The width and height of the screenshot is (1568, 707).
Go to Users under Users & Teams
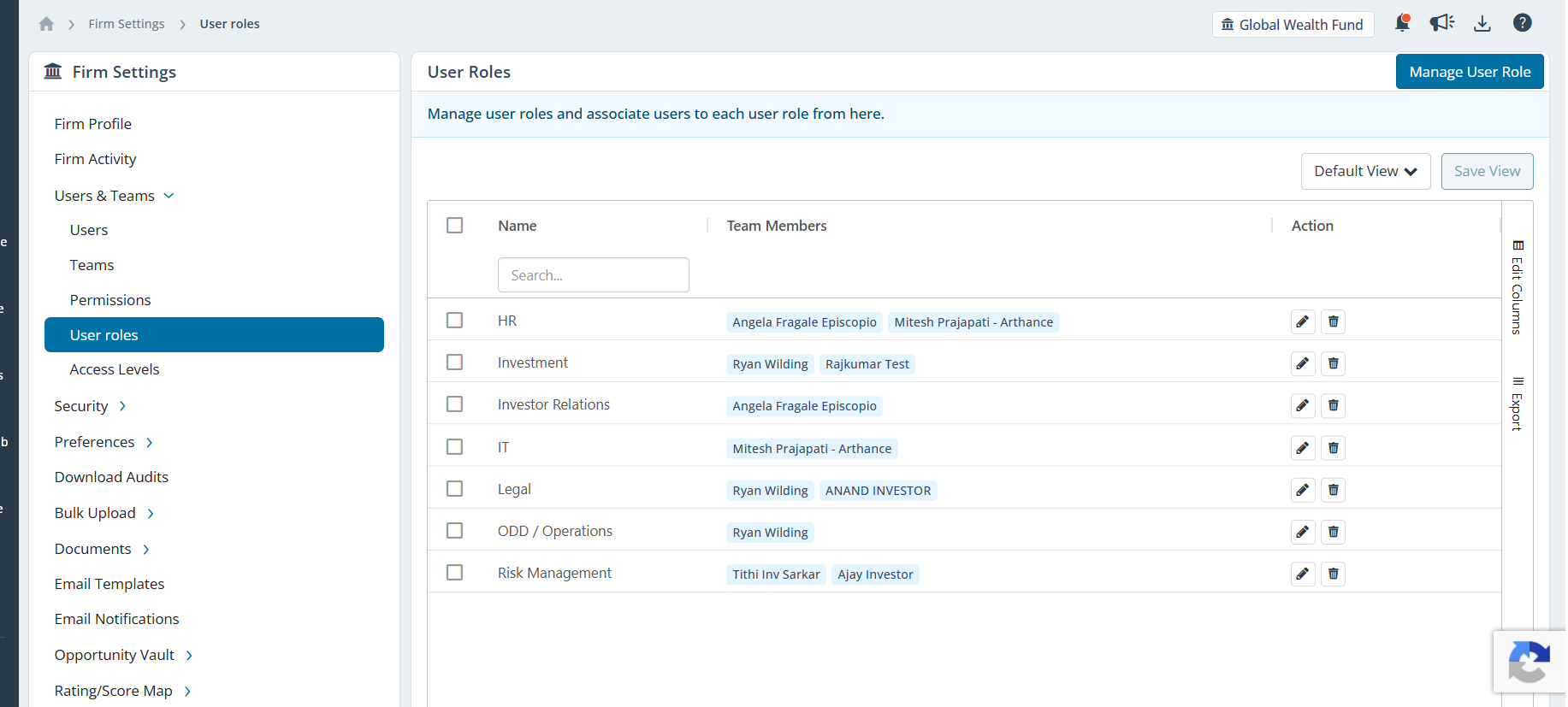click(x=89, y=230)
